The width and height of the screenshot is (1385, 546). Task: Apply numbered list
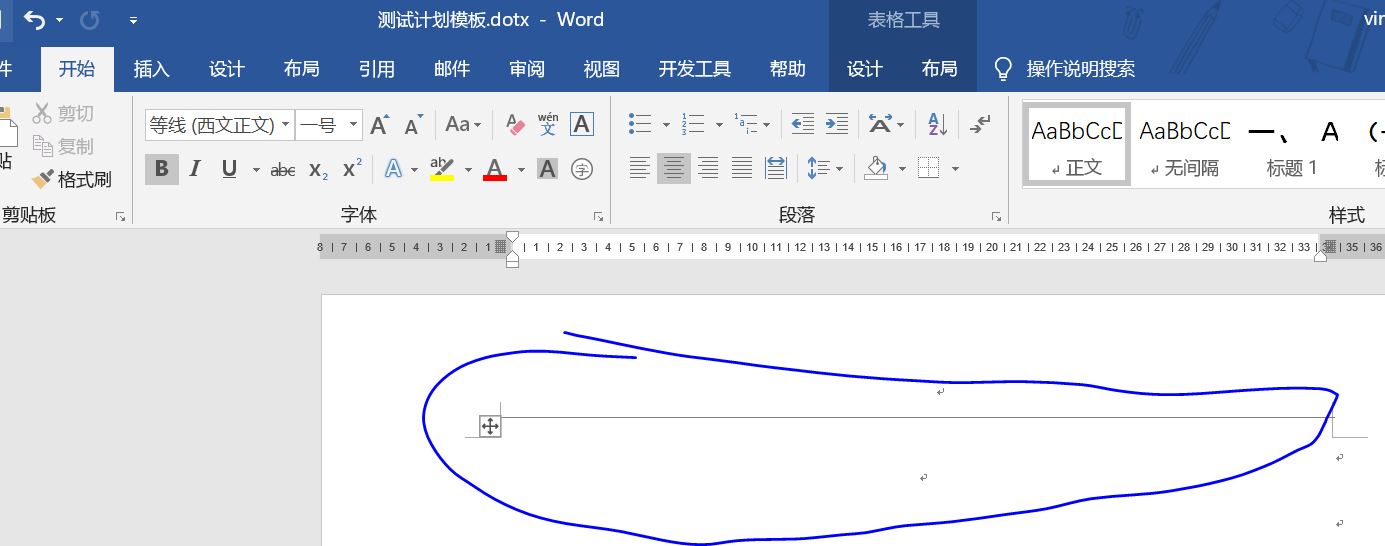pos(693,124)
